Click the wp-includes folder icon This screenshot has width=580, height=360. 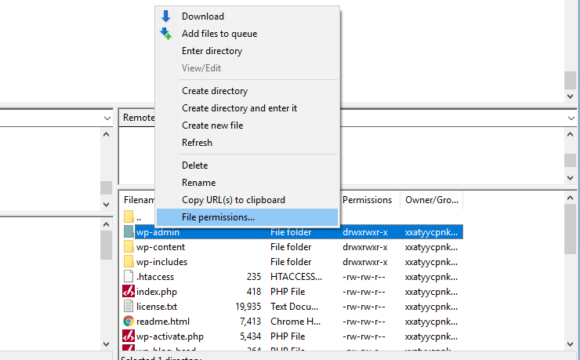click(128, 262)
